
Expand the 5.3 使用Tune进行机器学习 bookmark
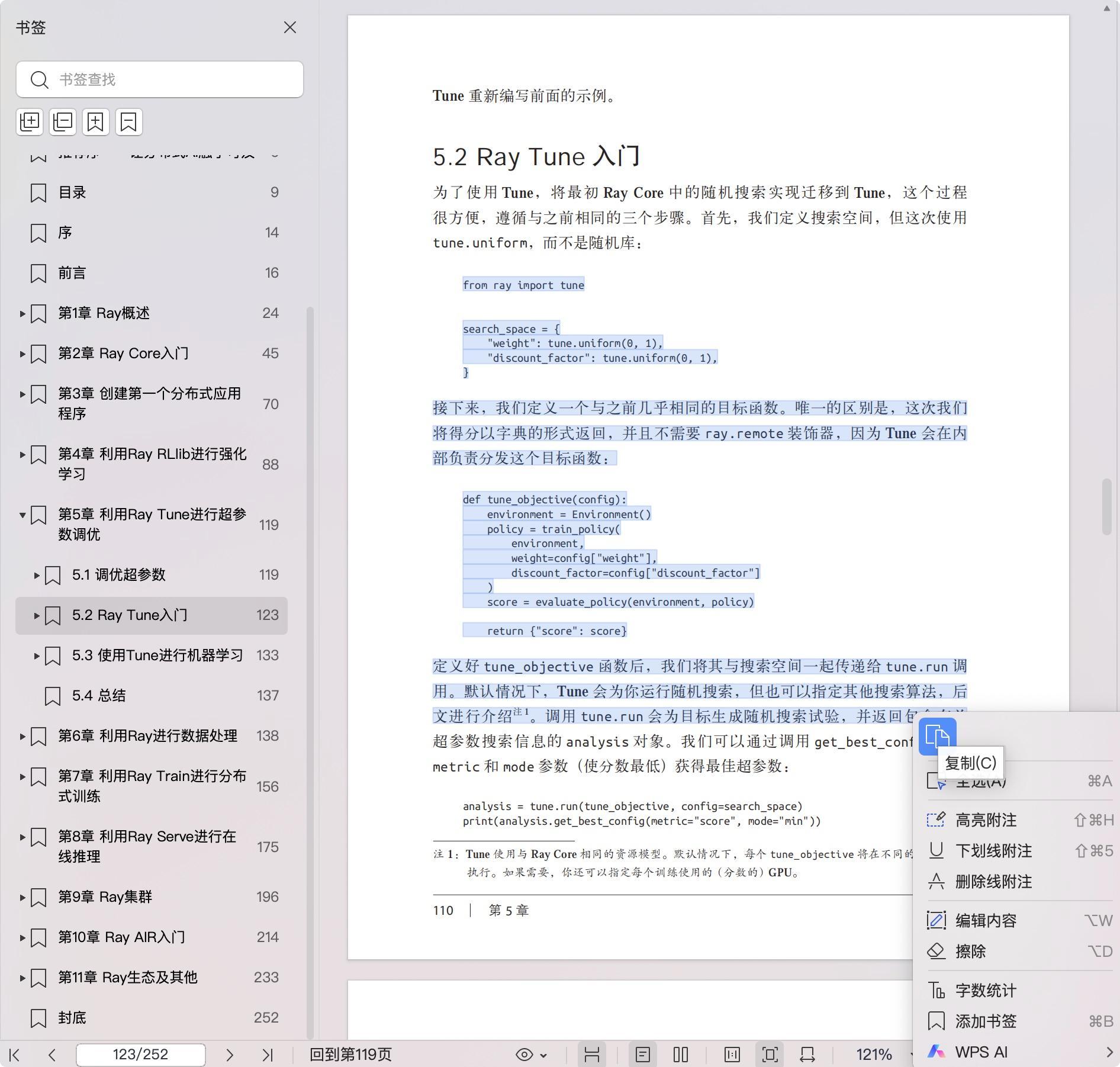coord(36,655)
